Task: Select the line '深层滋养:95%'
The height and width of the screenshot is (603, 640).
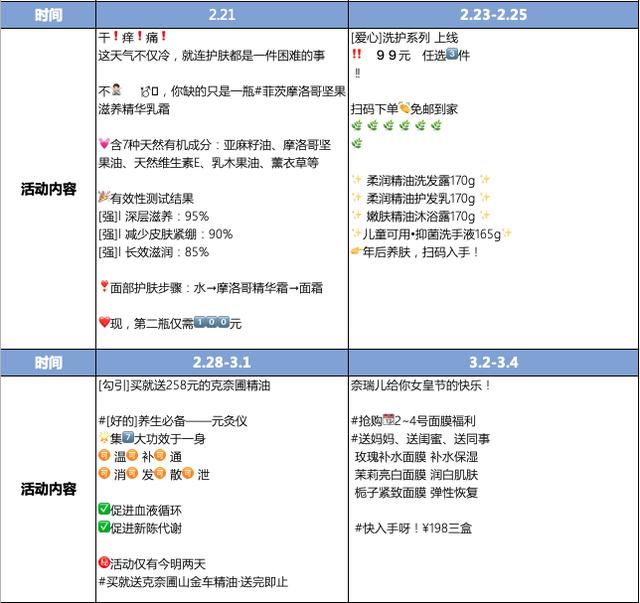Action: pos(154,216)
